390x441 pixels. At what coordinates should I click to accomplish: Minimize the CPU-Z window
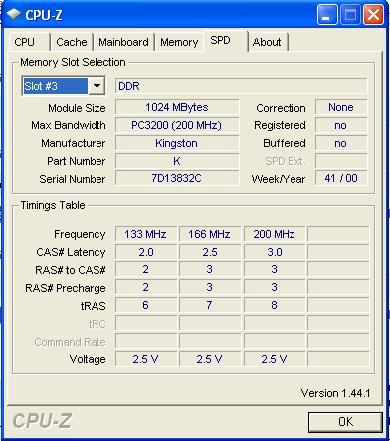pyautogui.click(x=327, y=15)
